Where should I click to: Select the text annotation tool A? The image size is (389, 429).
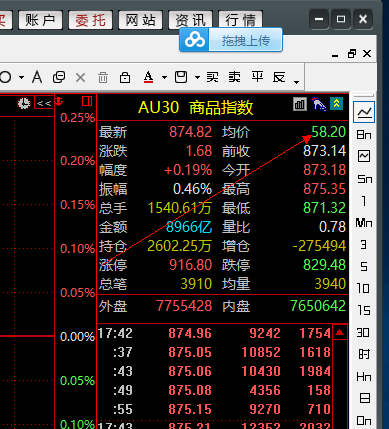(x=37, y=77)
